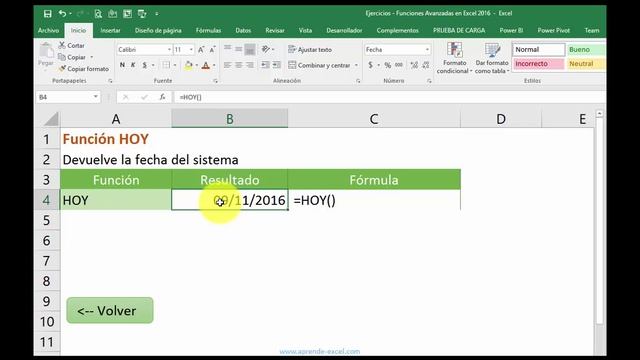The height and width of the screenshot is (360, 640).
Task: Enable Ajustar texto wrap
Action: click(310, 49)
